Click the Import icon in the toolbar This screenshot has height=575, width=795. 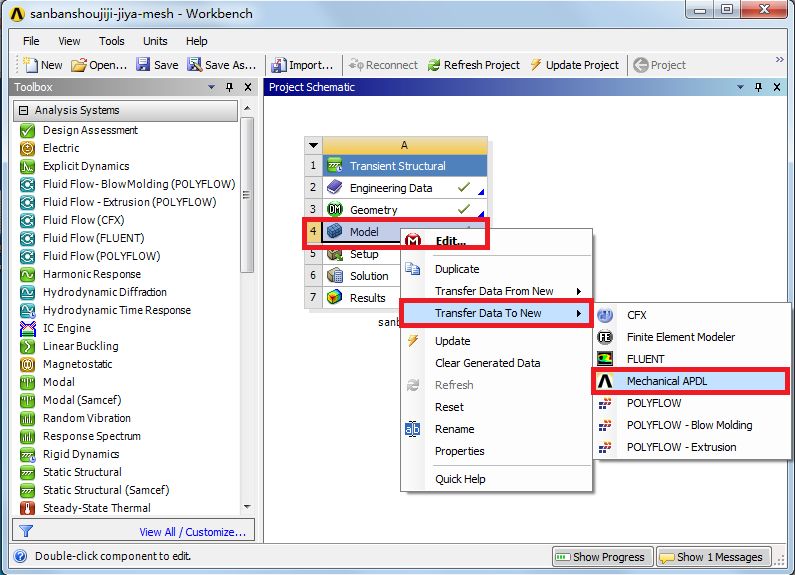tap(279, 65)
